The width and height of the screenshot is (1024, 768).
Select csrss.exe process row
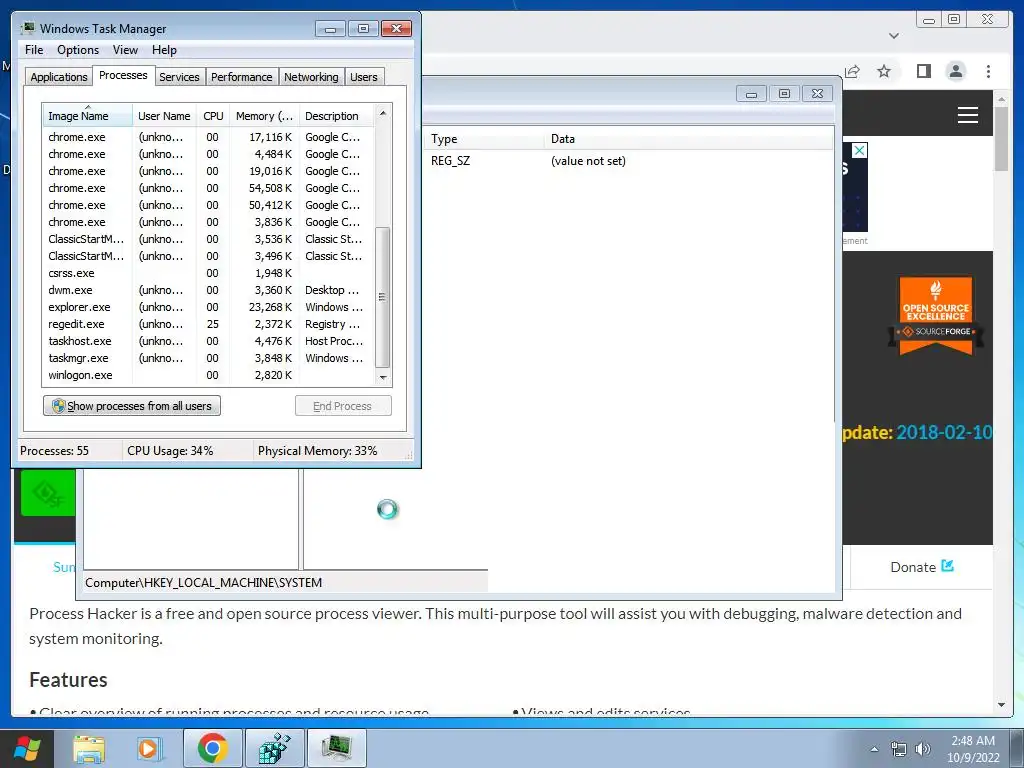[208, 273]
